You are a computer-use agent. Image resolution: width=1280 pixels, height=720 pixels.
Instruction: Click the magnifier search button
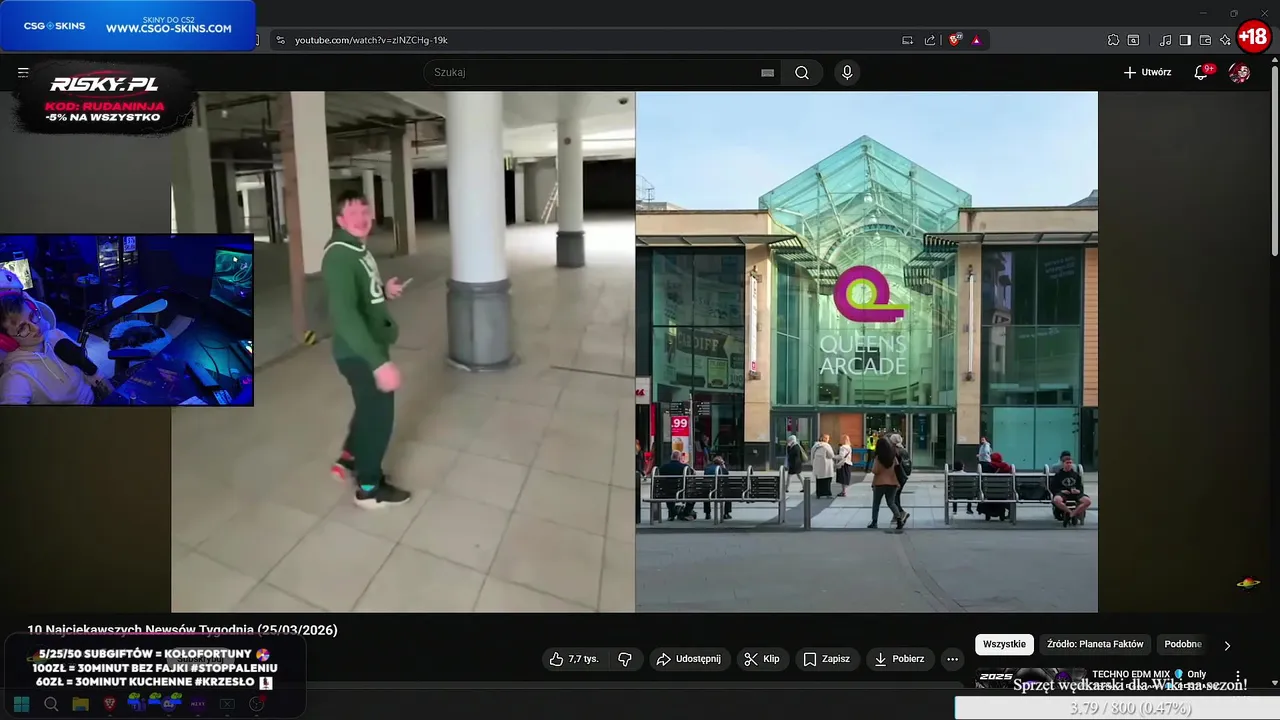tap(802, 72)
